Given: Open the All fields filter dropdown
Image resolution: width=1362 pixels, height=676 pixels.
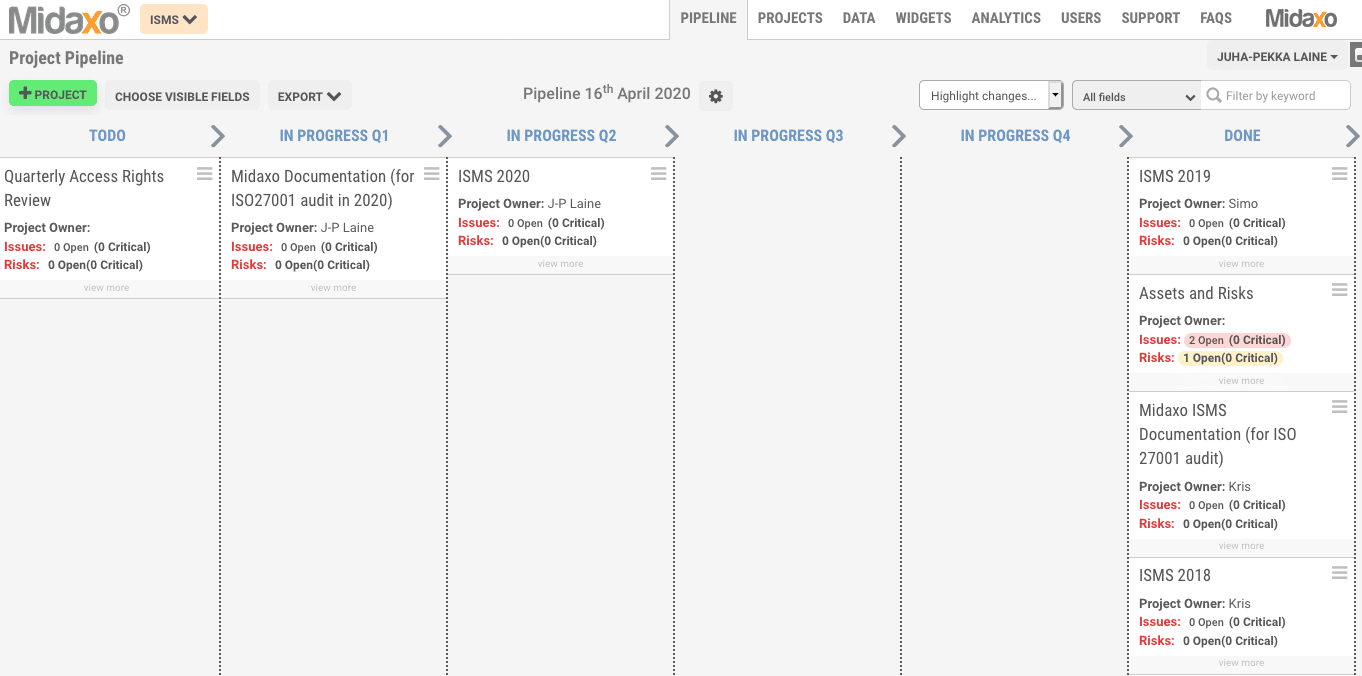Looking at the screenshot, I should tap(1137, 96).
